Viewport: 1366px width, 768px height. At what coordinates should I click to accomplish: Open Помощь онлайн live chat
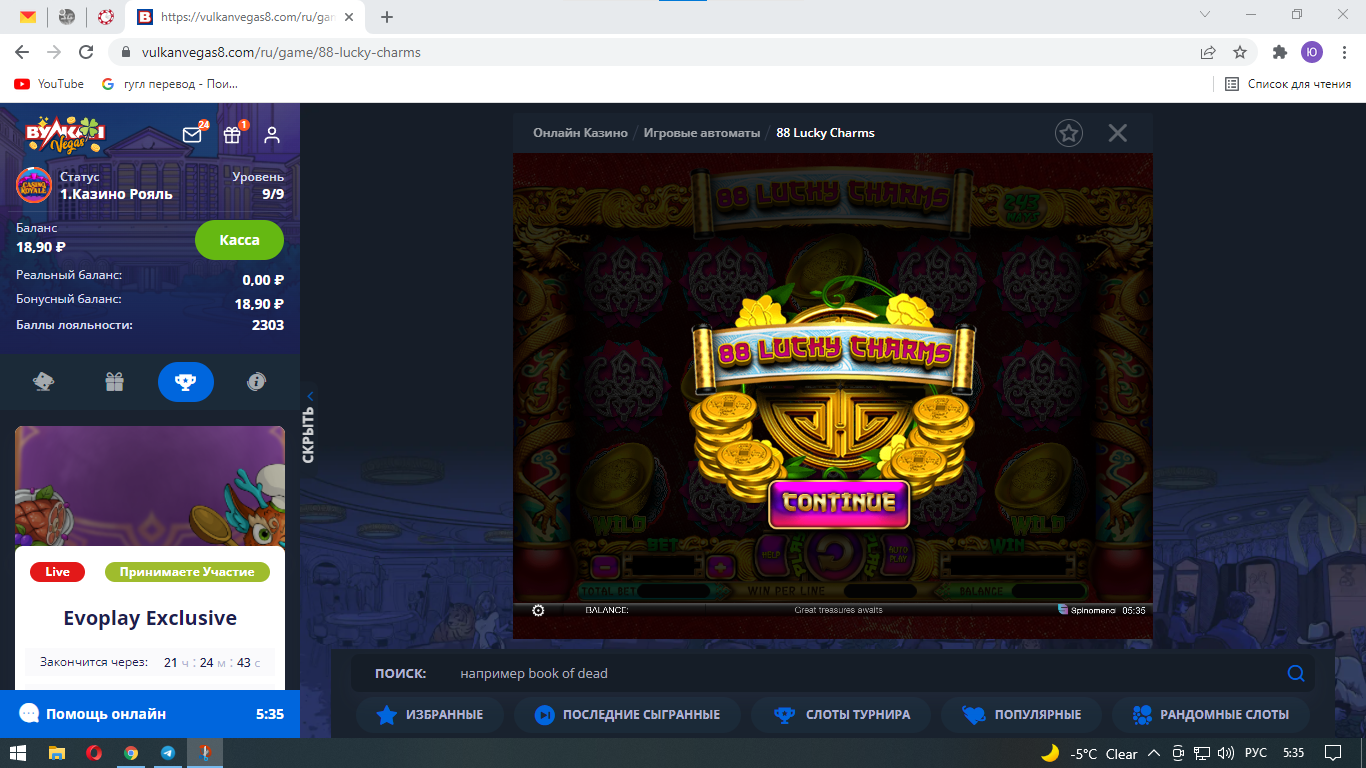150,714
